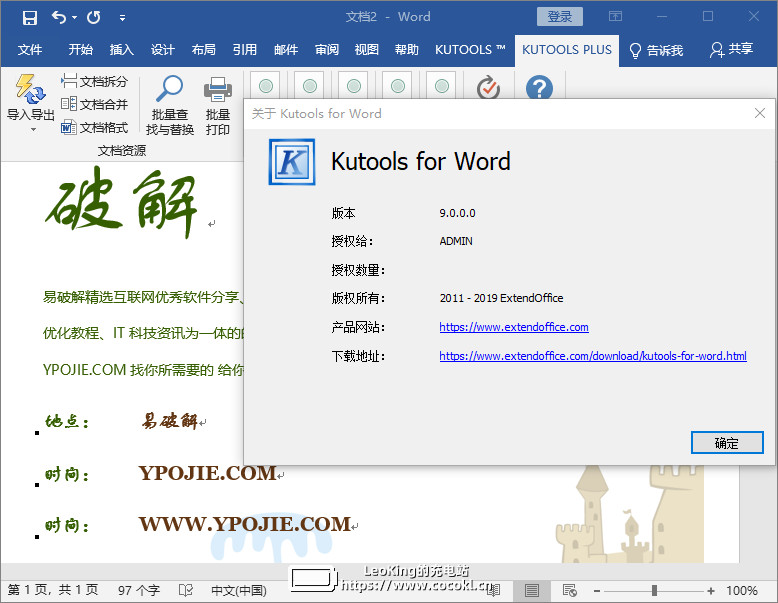Image resolution: width=778 pixels, height=603 pixels.
Task: Switch to Web Layout view icon
Action: (570, 591)
